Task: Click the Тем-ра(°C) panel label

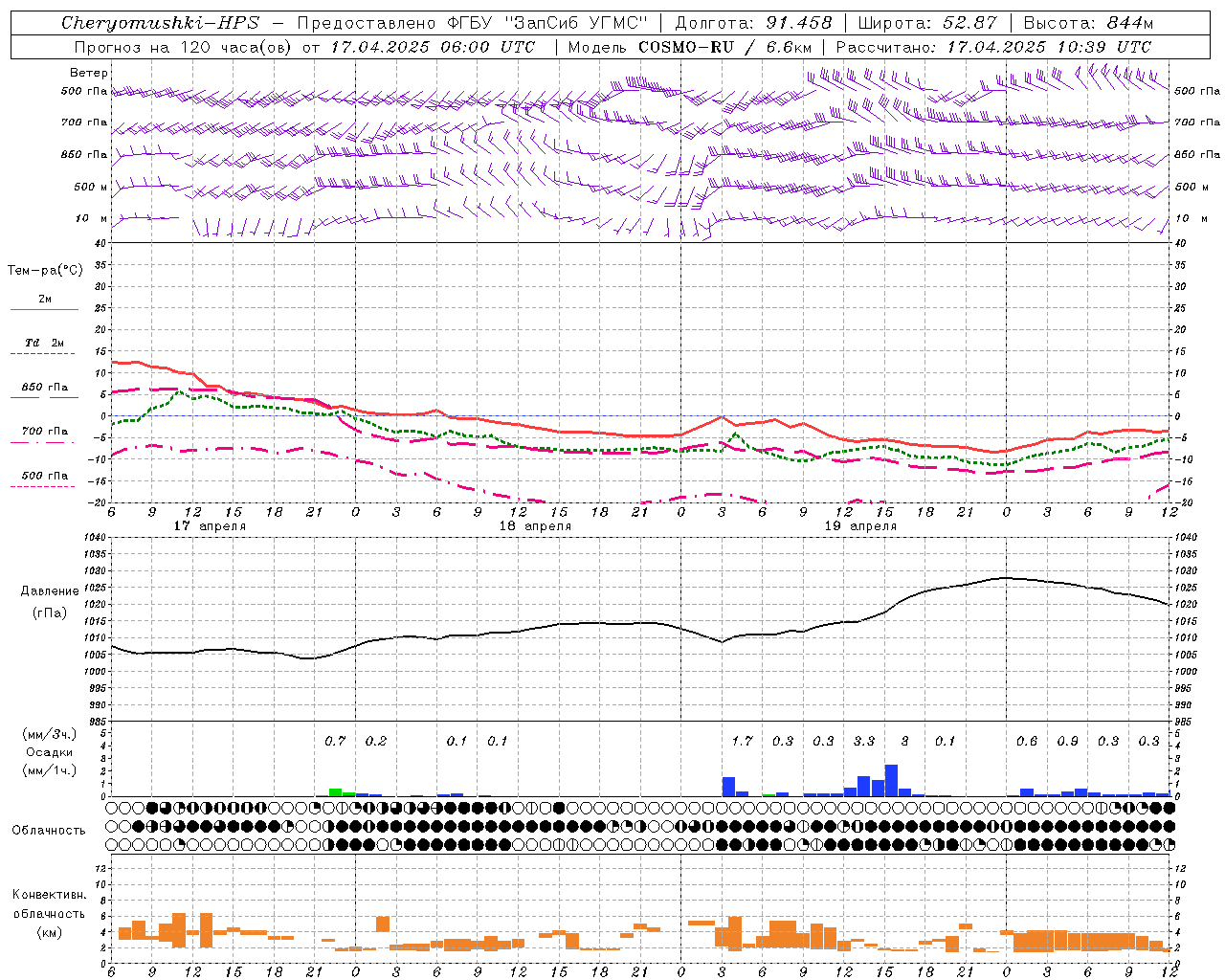Action: (x=45, y=271)
